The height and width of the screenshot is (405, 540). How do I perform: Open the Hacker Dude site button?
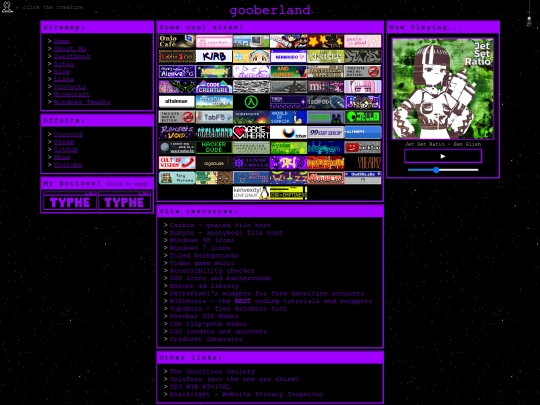point(214,147)
